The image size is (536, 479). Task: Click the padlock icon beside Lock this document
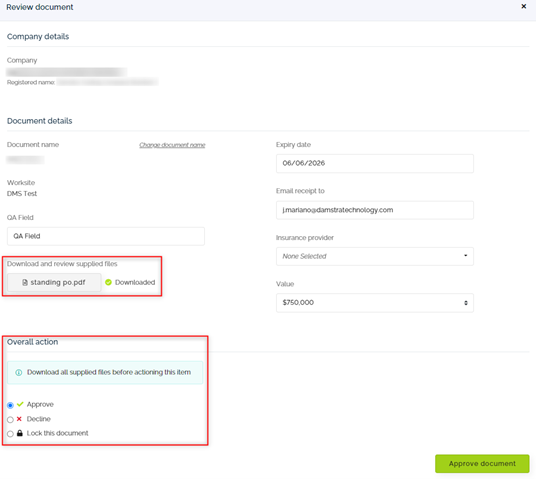coord(20,433)
